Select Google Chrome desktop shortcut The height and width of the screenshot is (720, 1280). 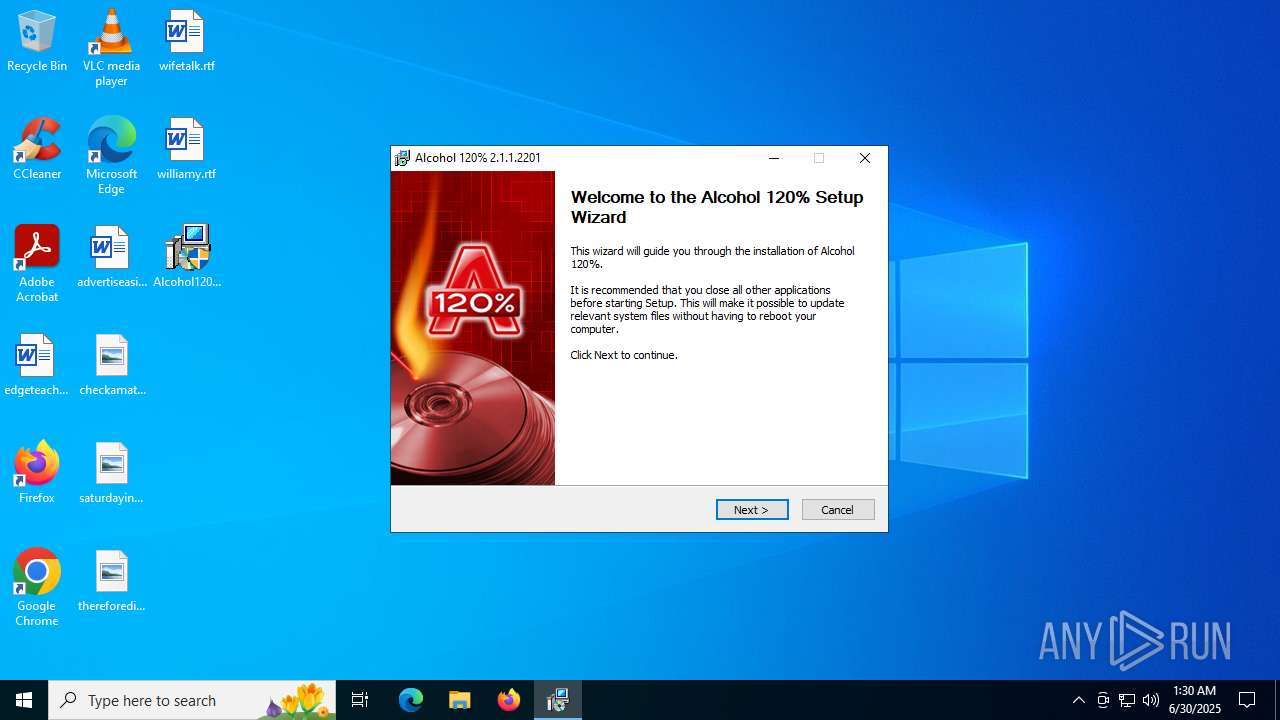[37, 588]
